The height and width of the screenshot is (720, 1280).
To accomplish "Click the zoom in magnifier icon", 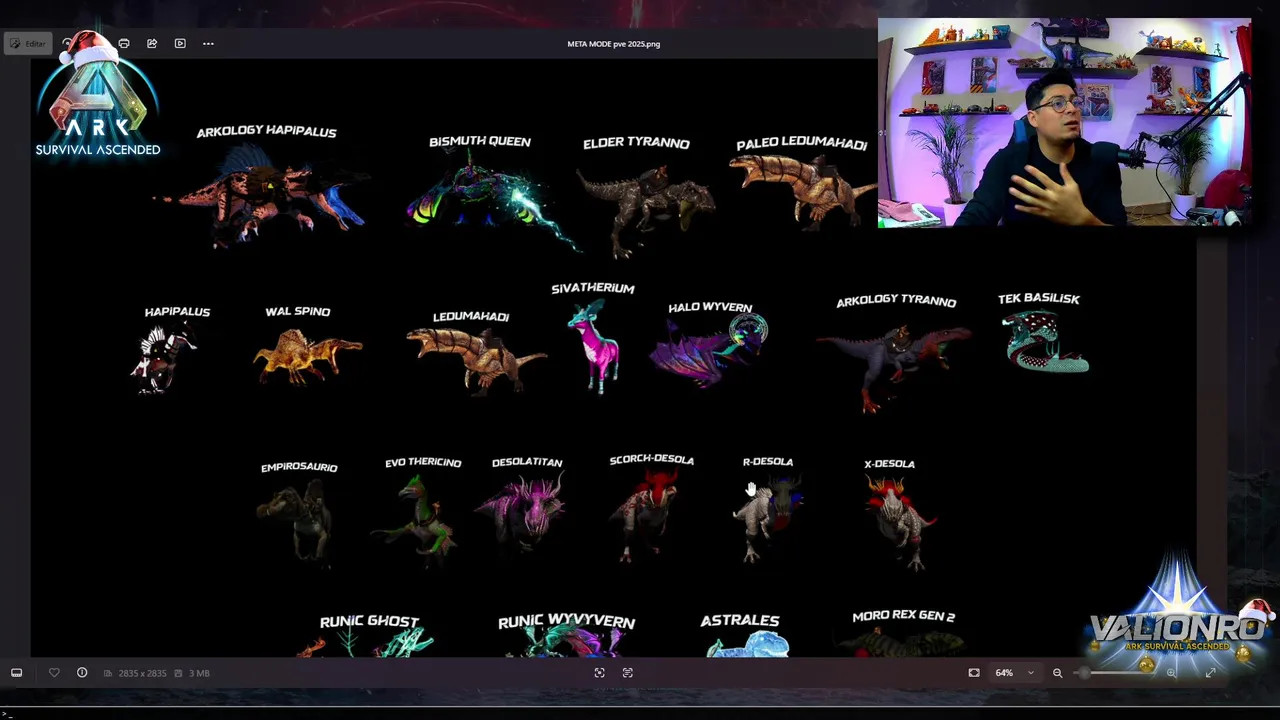I will (1171, 673).
